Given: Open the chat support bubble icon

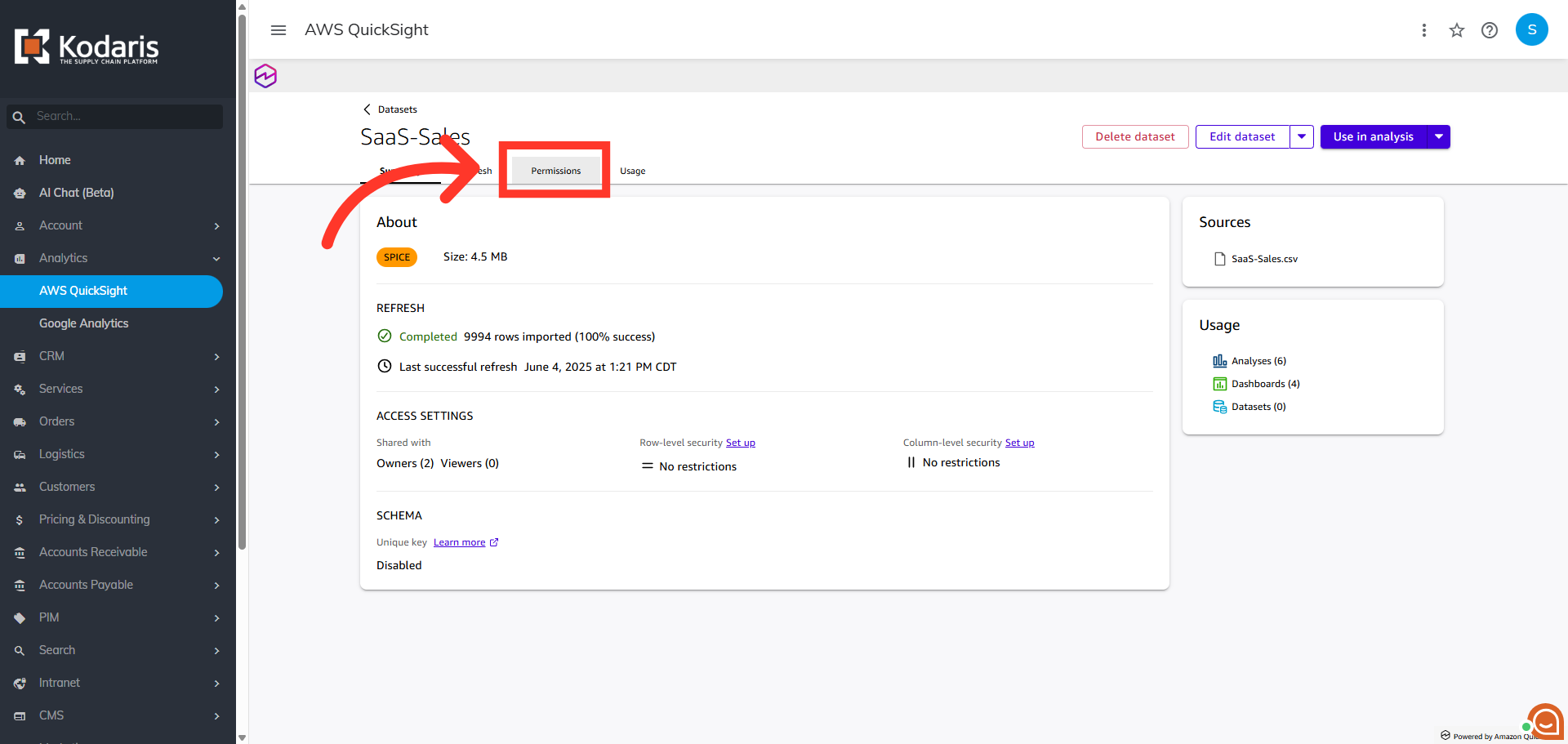Looking at the screenshot, I should click(1545, 722).
